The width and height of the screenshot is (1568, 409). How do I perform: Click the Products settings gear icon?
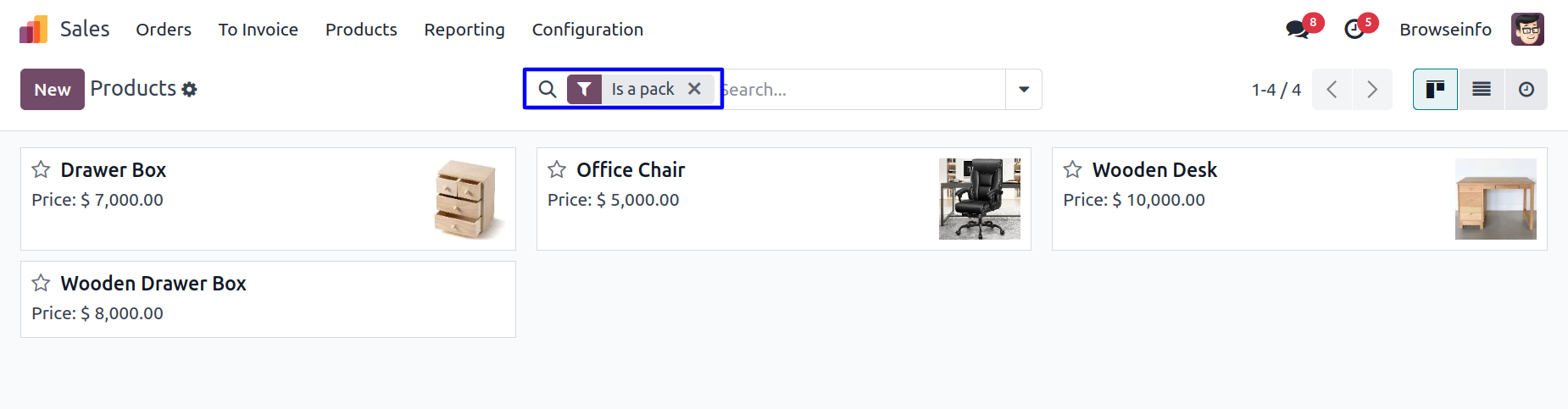pyautogui.click(x=190, y=90)
